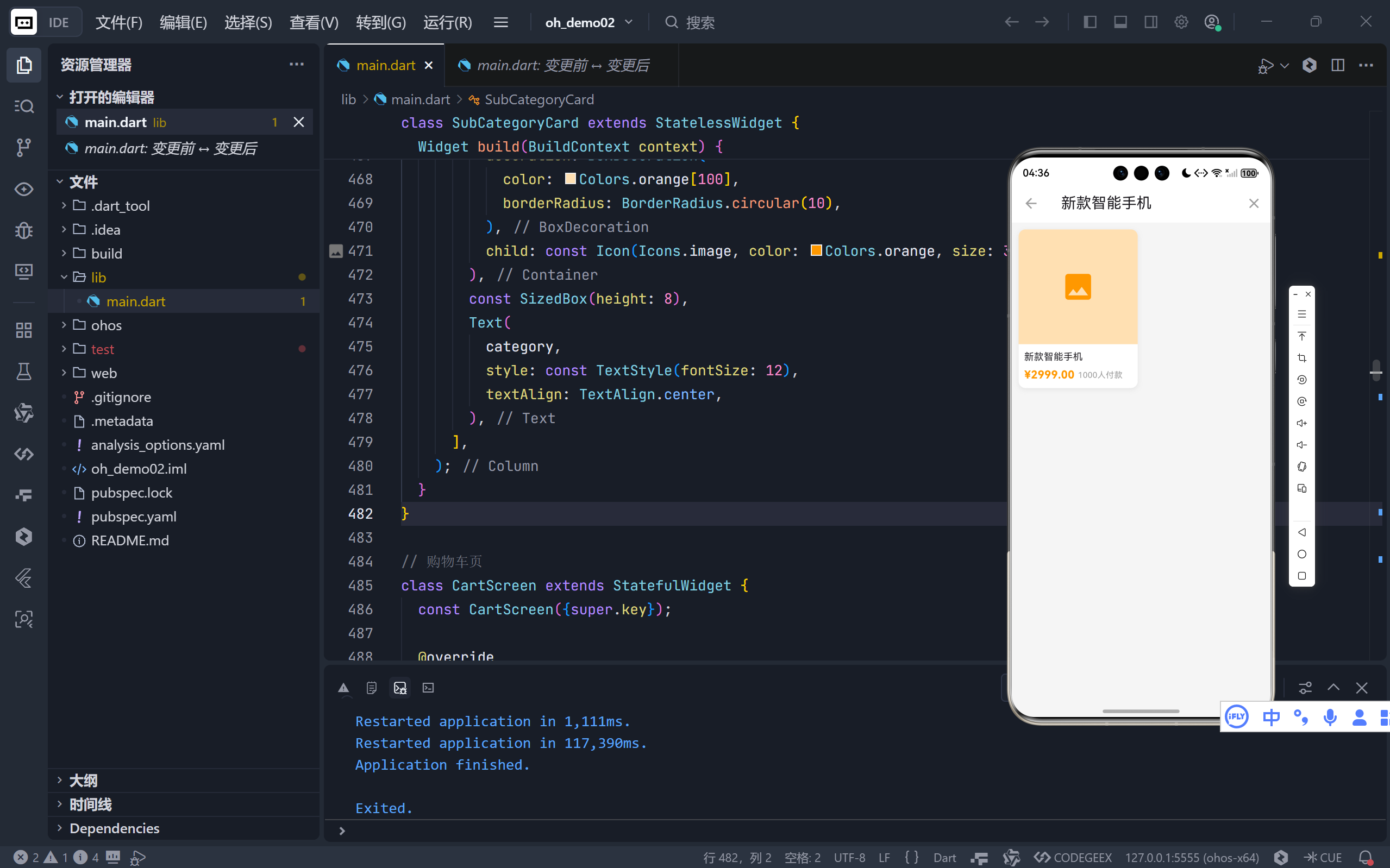Toggle the primary sidebar layout button
This screenshot has height=868, width=1390.
(x=1090, y=22)
